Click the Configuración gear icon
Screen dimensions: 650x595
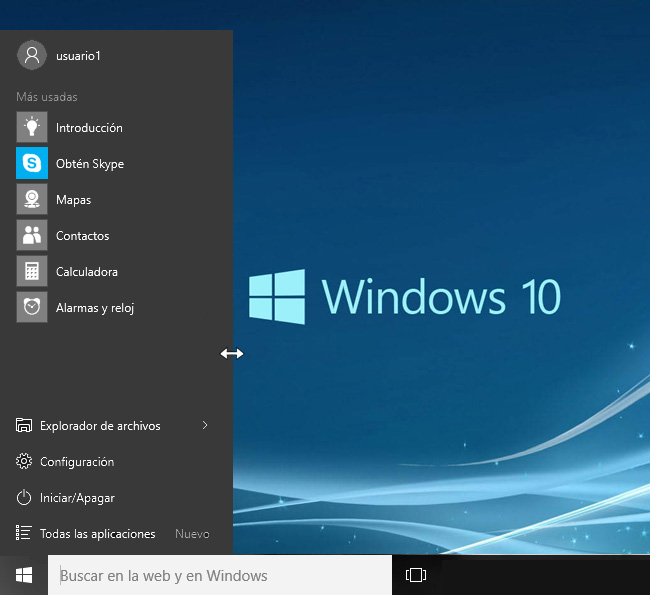click(x=24, y=461)
